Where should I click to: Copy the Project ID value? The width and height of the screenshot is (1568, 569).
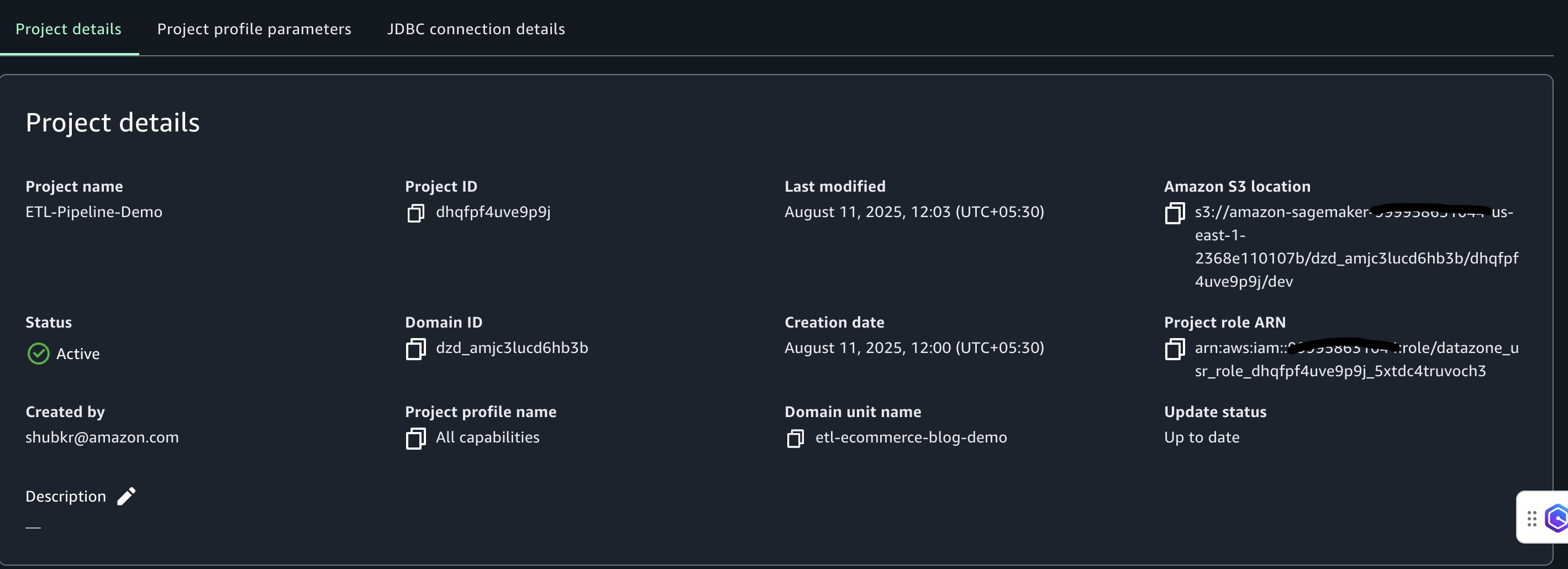click(x=415, y=213)
